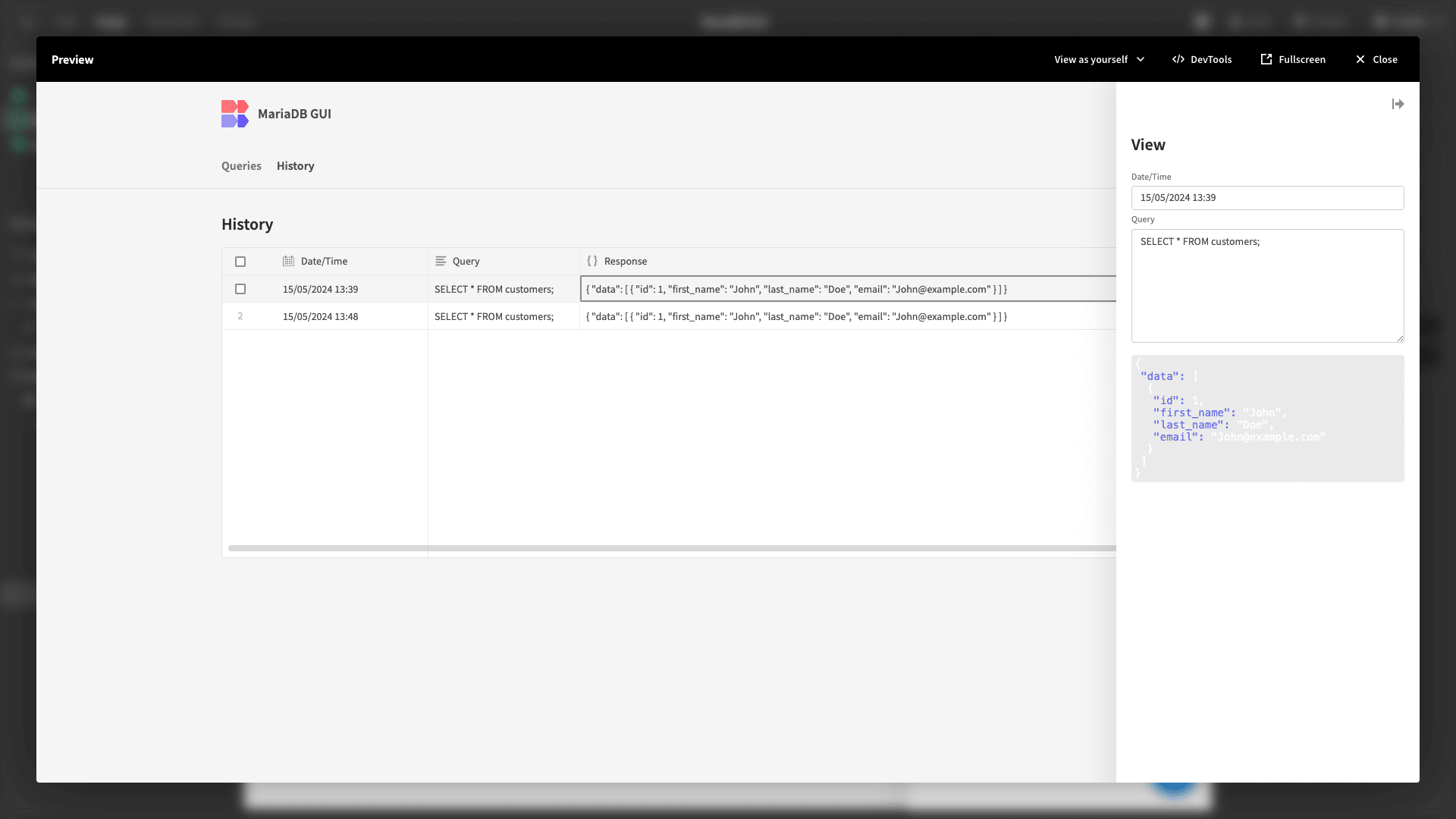
Task: Select the Query cell in the 13:39 row
Action: (504, 289)
